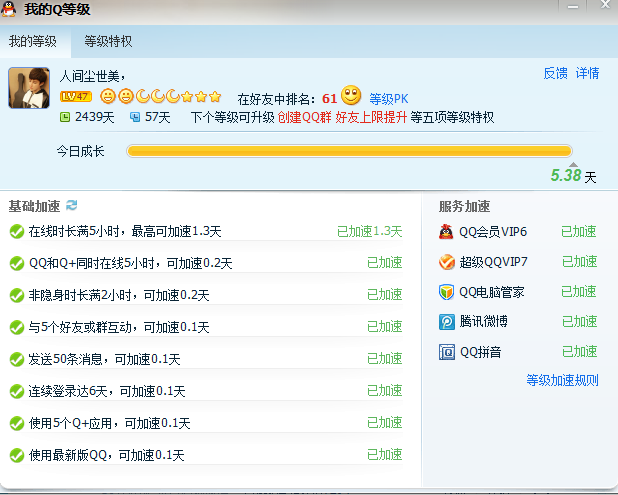Click the blue icon beside 57天
The image size is (618, 495).
(x=135, y=117)
